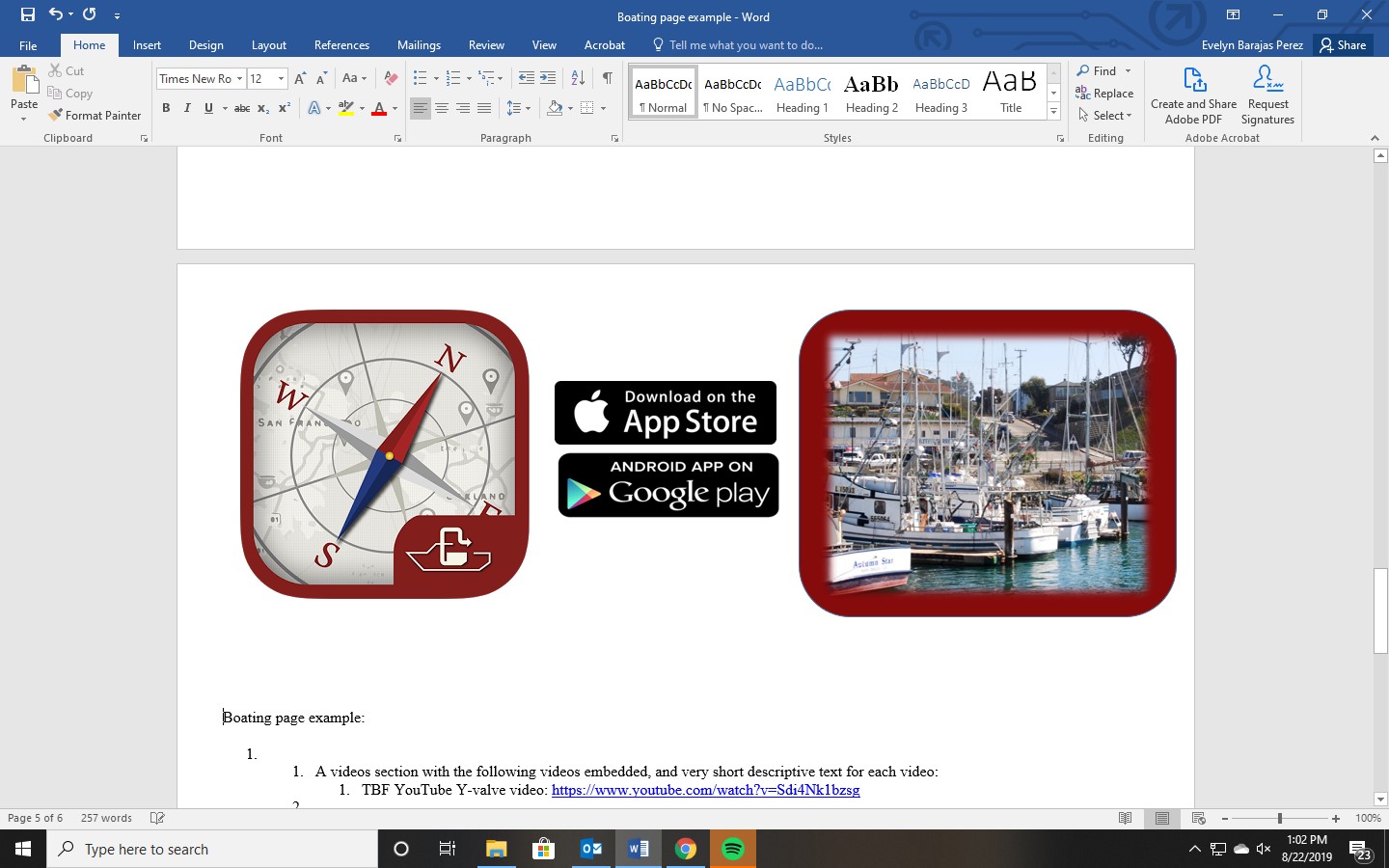Toggle Show/Hide paragraph marks
1389x868 pixels.
[x=607, y=79]
